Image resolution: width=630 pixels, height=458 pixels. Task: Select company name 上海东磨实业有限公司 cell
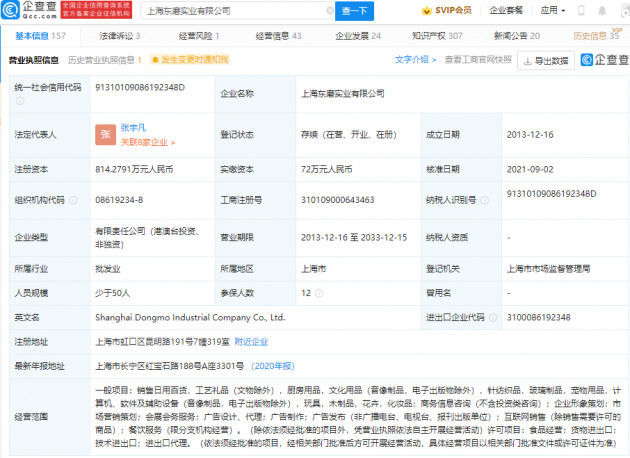pyautogui.click(x=343, y=94)
